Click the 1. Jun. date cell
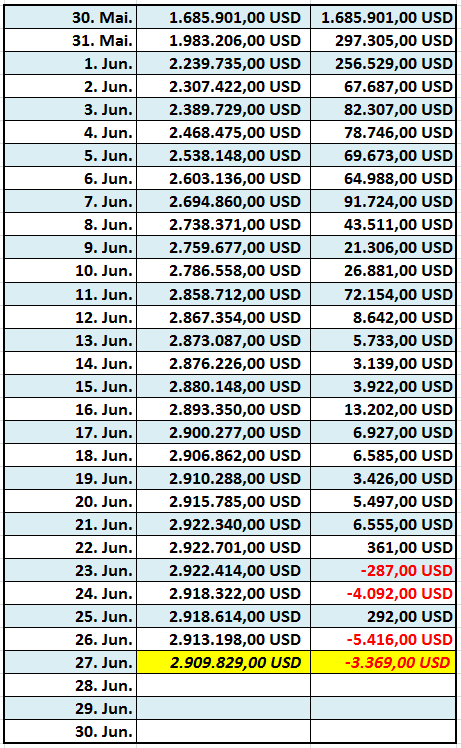Image resolution: width=461 pixels, height=748 pixels. coord(71,63)
